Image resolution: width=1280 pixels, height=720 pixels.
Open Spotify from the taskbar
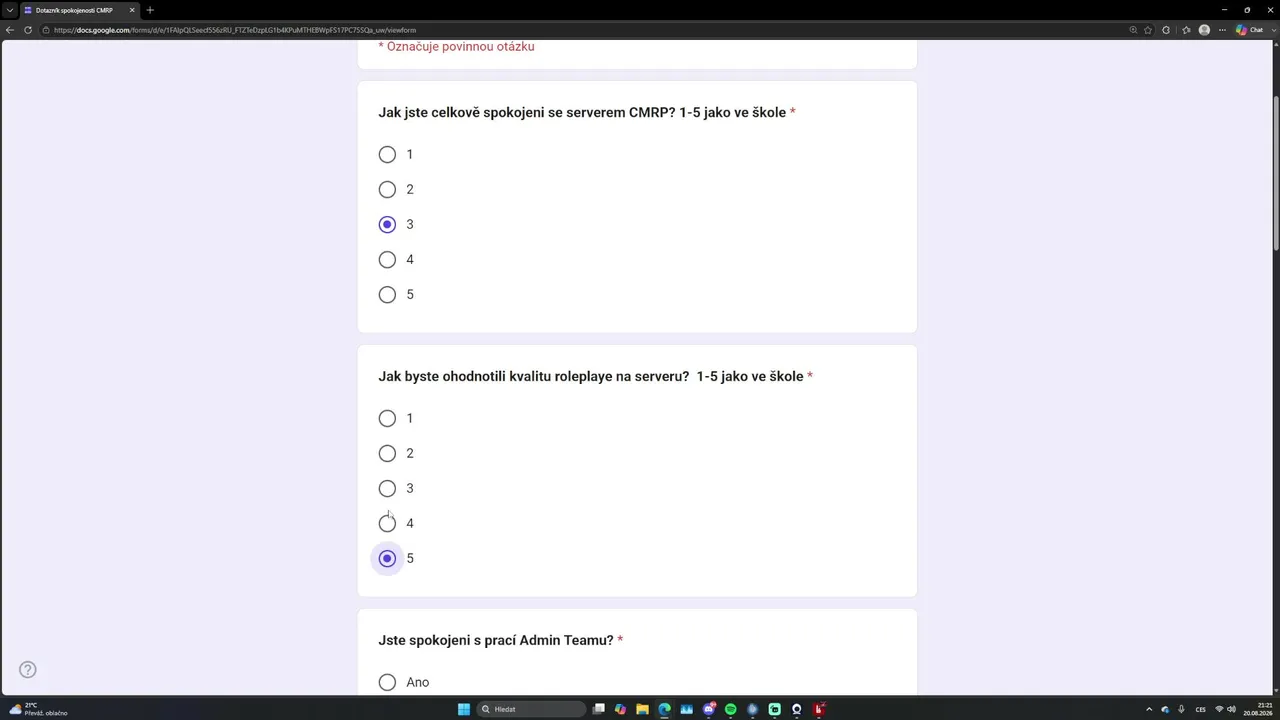point(731,709)
